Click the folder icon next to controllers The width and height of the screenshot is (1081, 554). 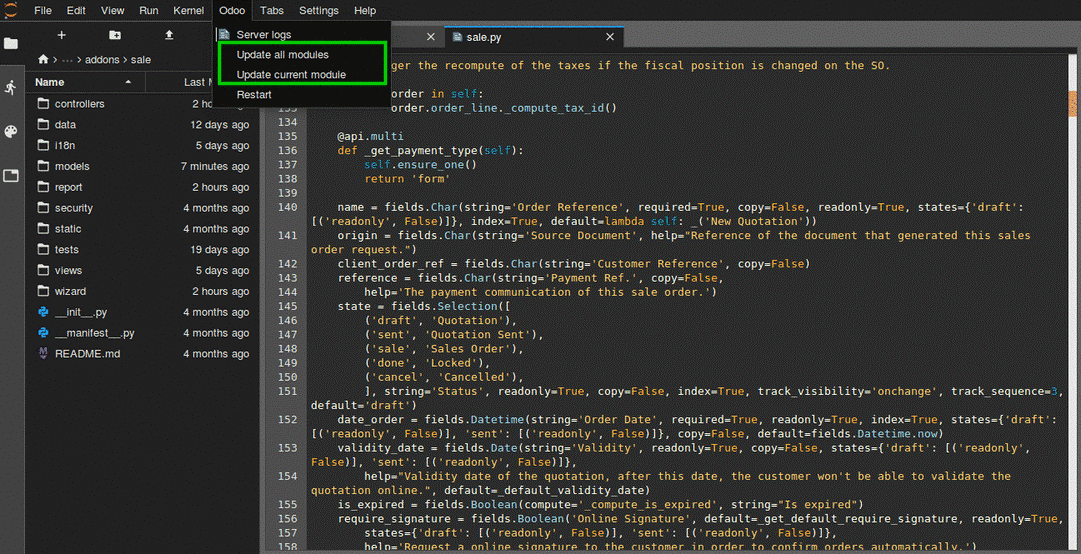click(x=43, y=104)
